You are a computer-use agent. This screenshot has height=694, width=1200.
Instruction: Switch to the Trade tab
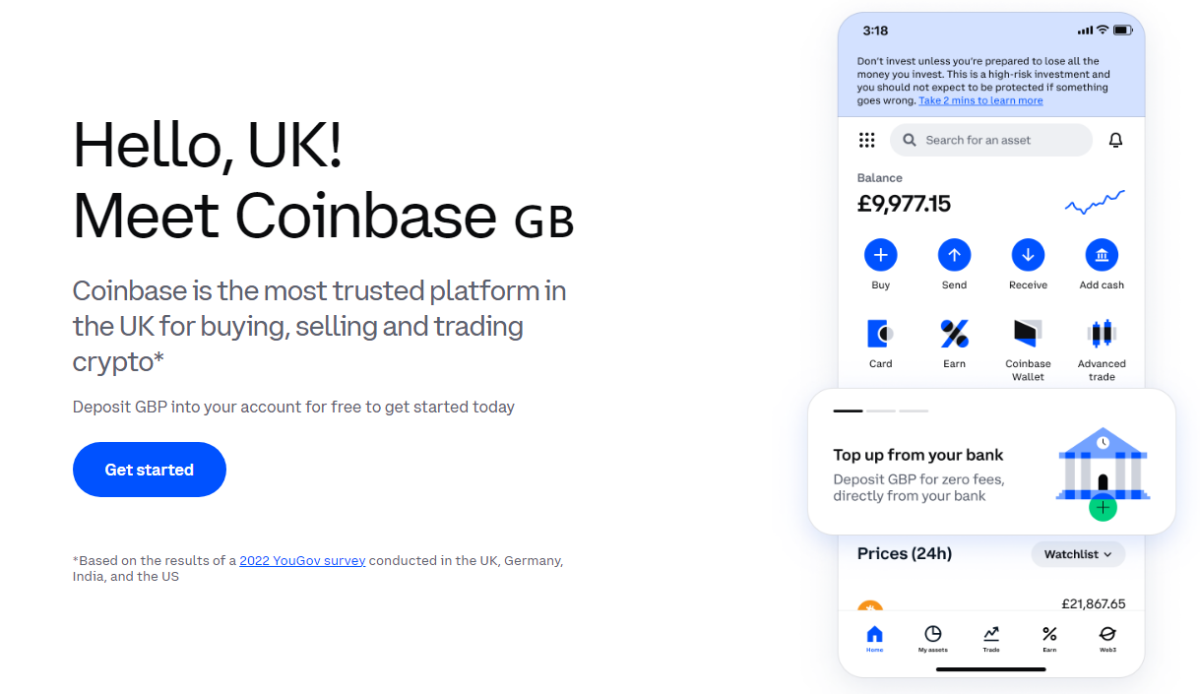click(991, 638)
